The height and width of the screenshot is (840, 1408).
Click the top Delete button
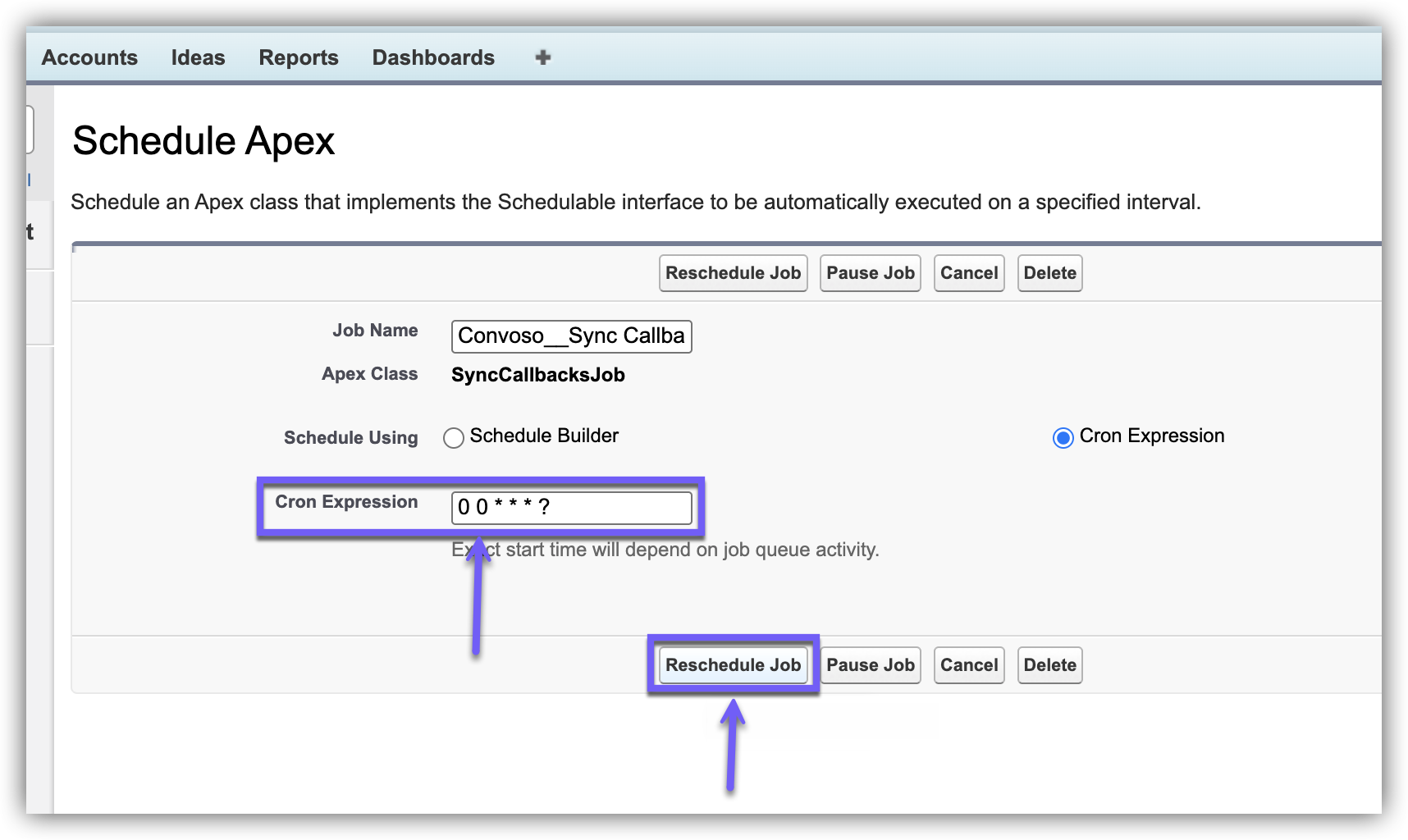coord(1049,273)
